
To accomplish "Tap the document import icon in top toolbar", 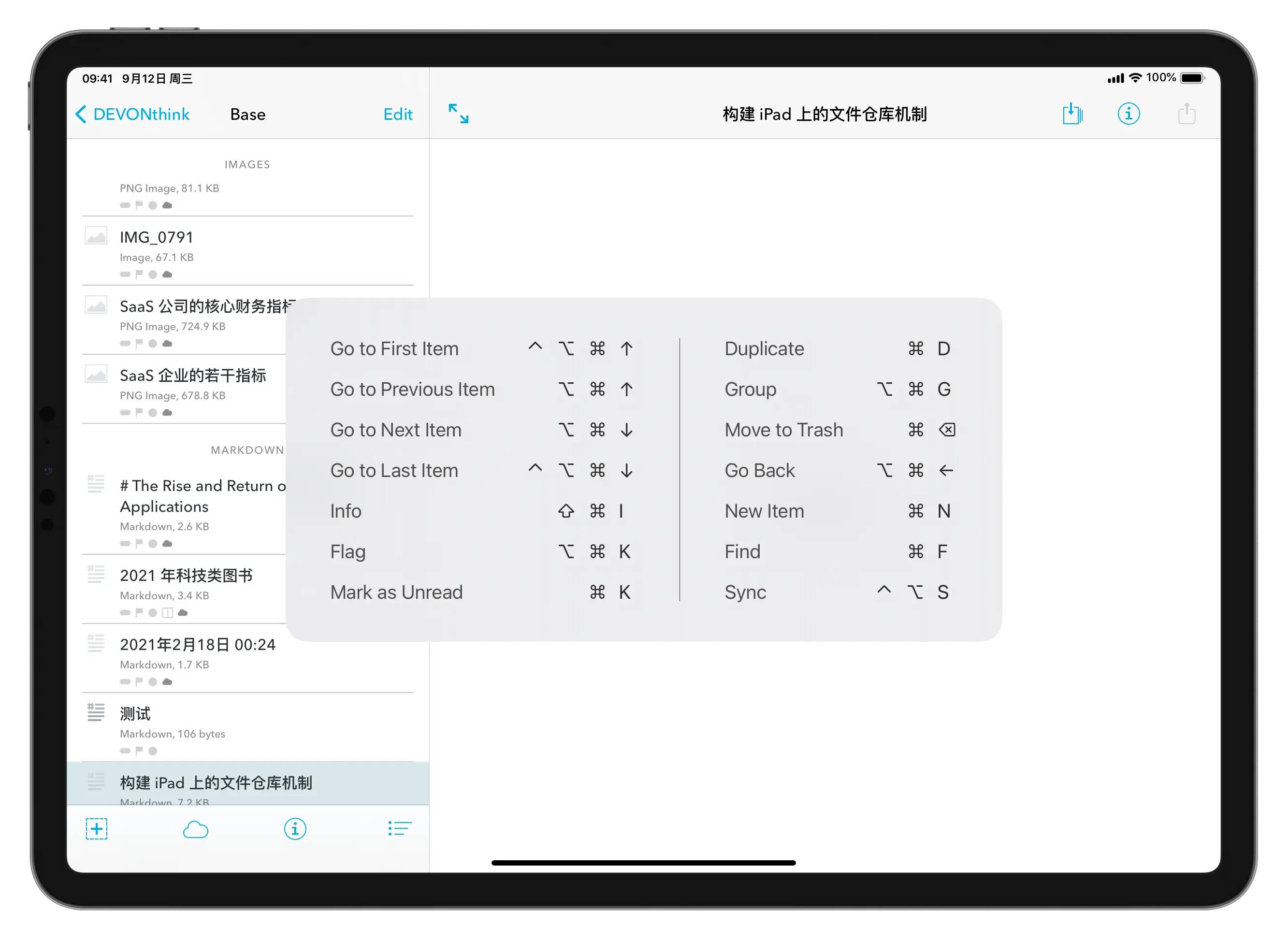I will (x=1072, y=114).
